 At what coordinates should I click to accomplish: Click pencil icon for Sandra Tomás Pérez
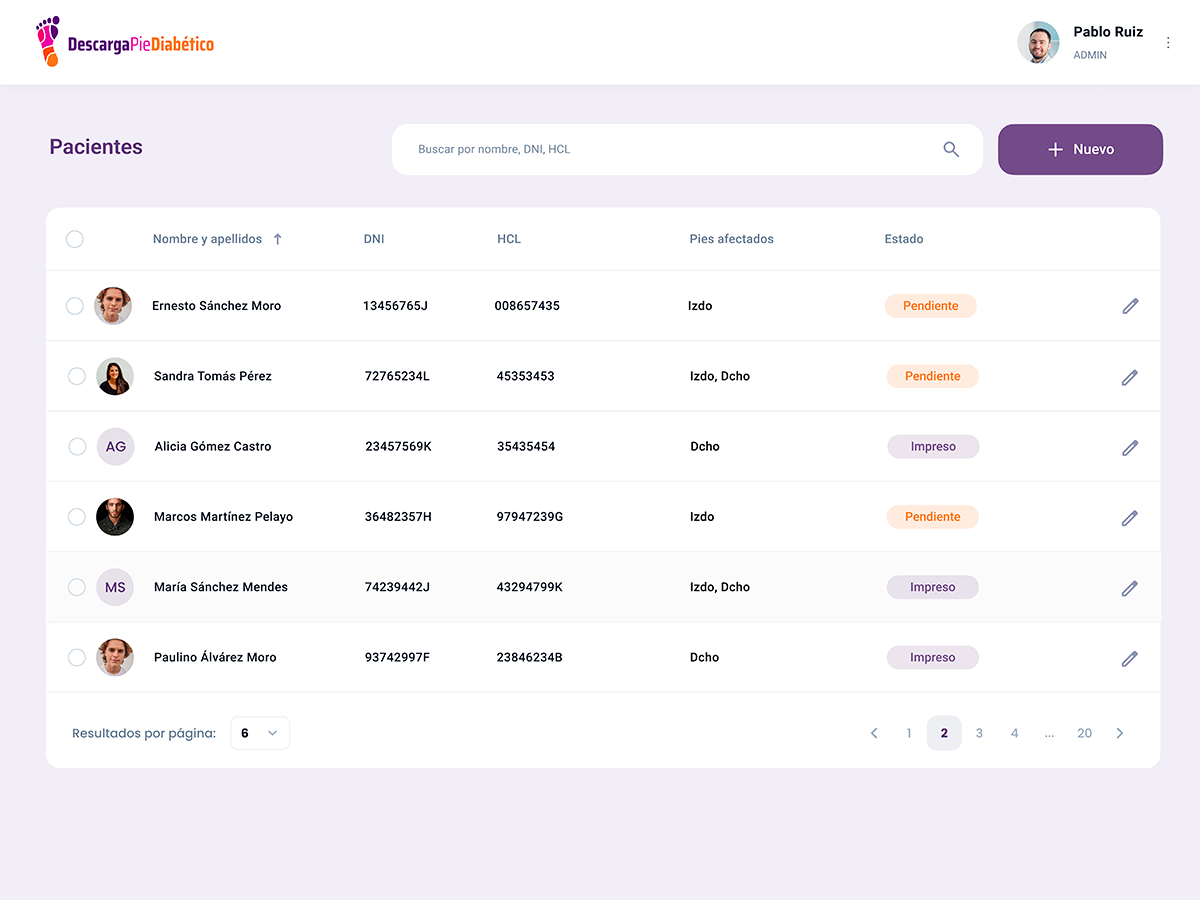(x=1130, y=377)
